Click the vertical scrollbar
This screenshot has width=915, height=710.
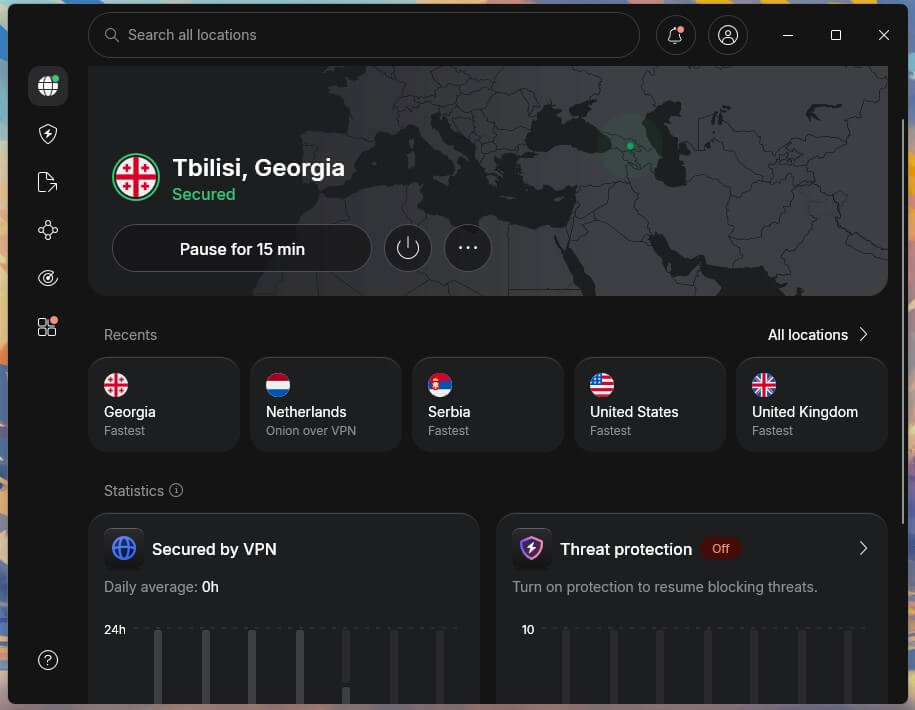(903, 321)
